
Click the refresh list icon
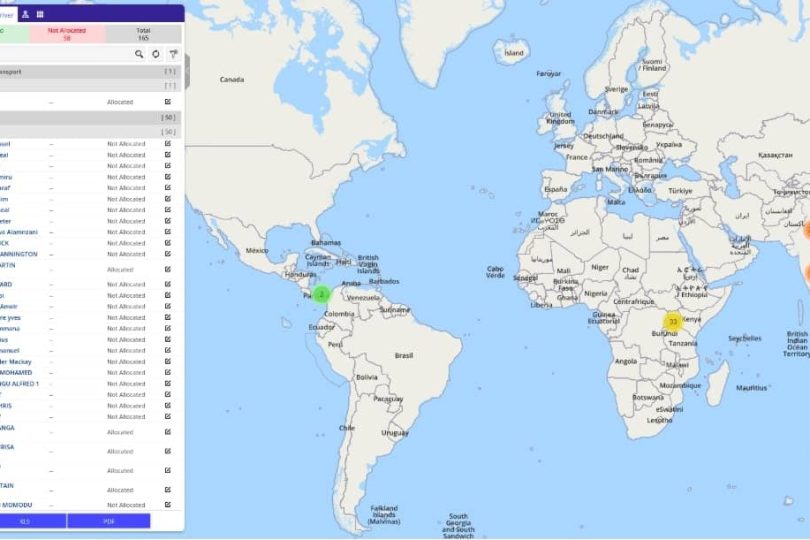[156, 53]
